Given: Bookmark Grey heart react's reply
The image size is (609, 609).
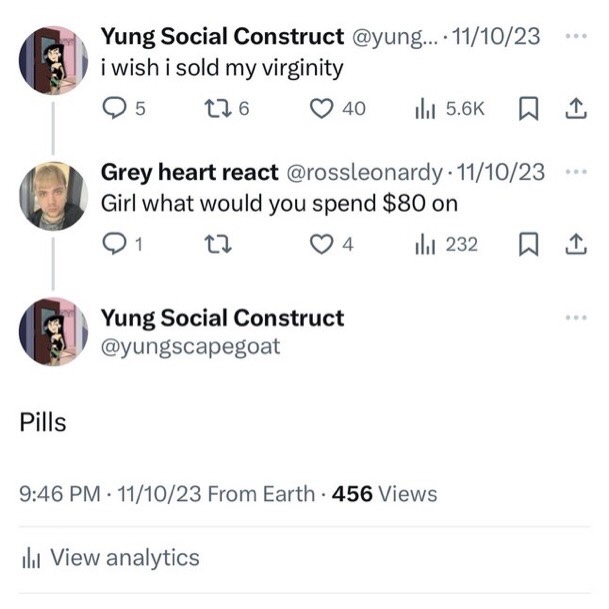Looking at the screenshot, I should [x=529, y=244].
